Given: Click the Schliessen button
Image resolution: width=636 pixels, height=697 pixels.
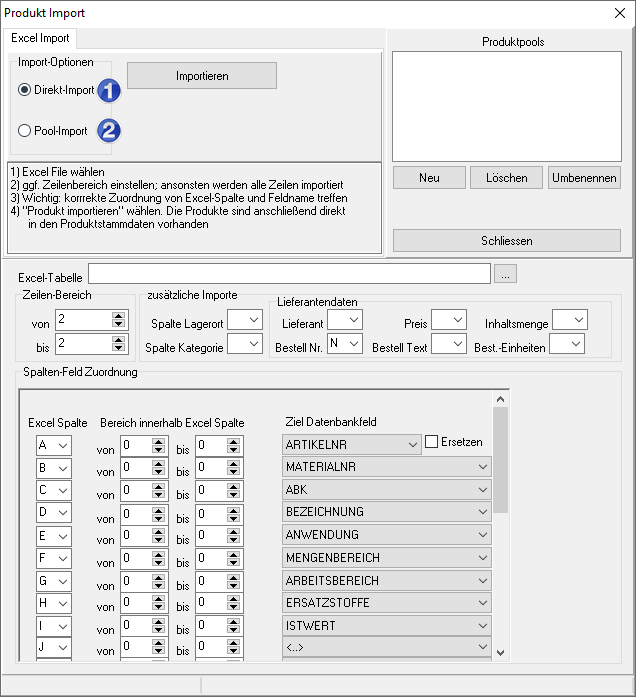Looking at the screenshot, I should click(507, 240).
